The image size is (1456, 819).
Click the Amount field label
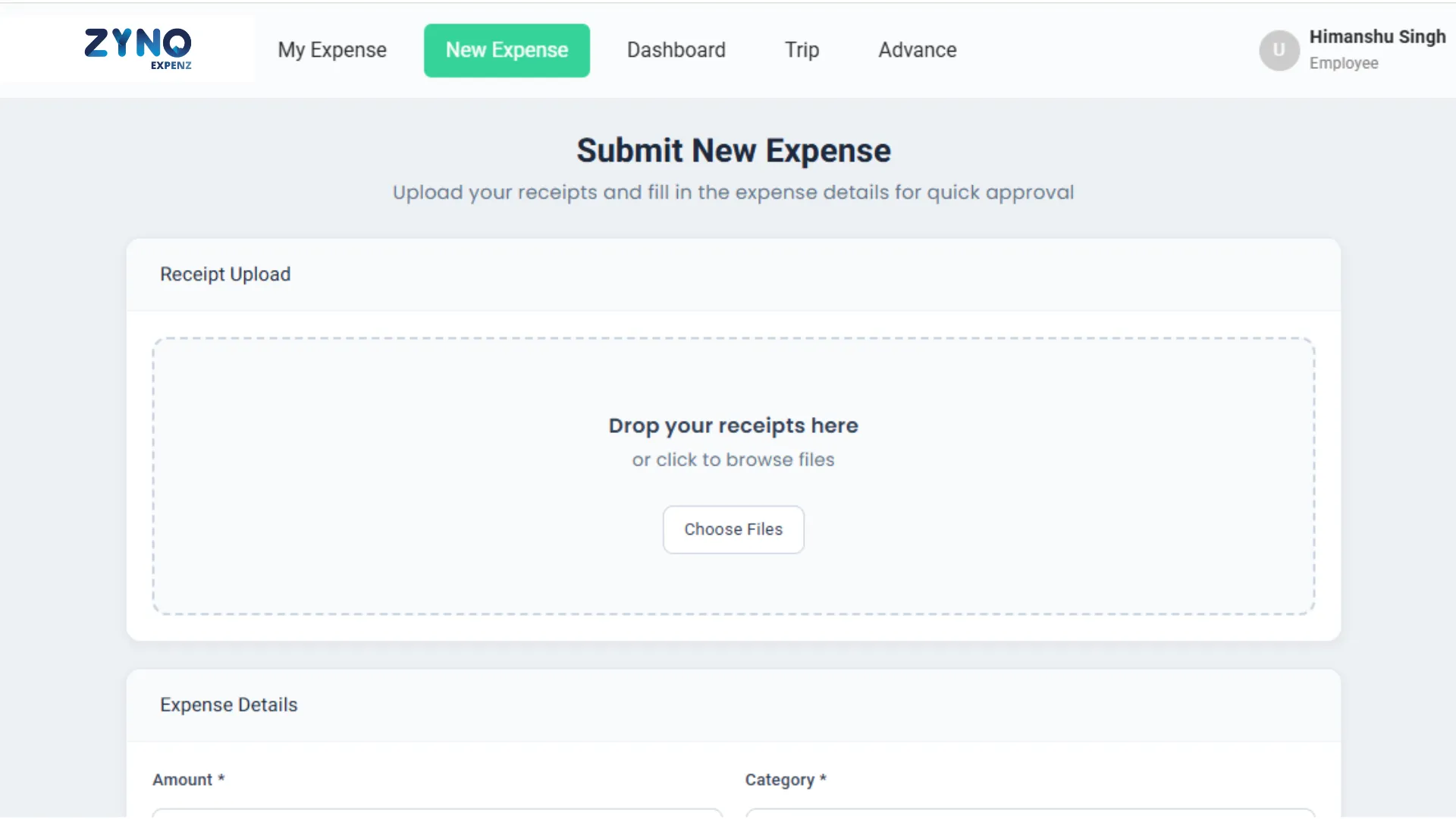[183, 780]
